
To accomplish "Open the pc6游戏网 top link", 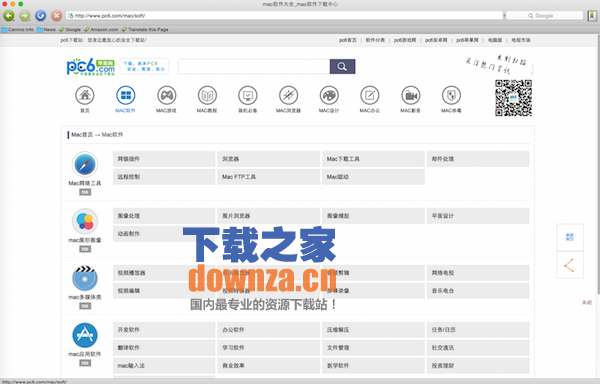I will click(x=405, y=40).
